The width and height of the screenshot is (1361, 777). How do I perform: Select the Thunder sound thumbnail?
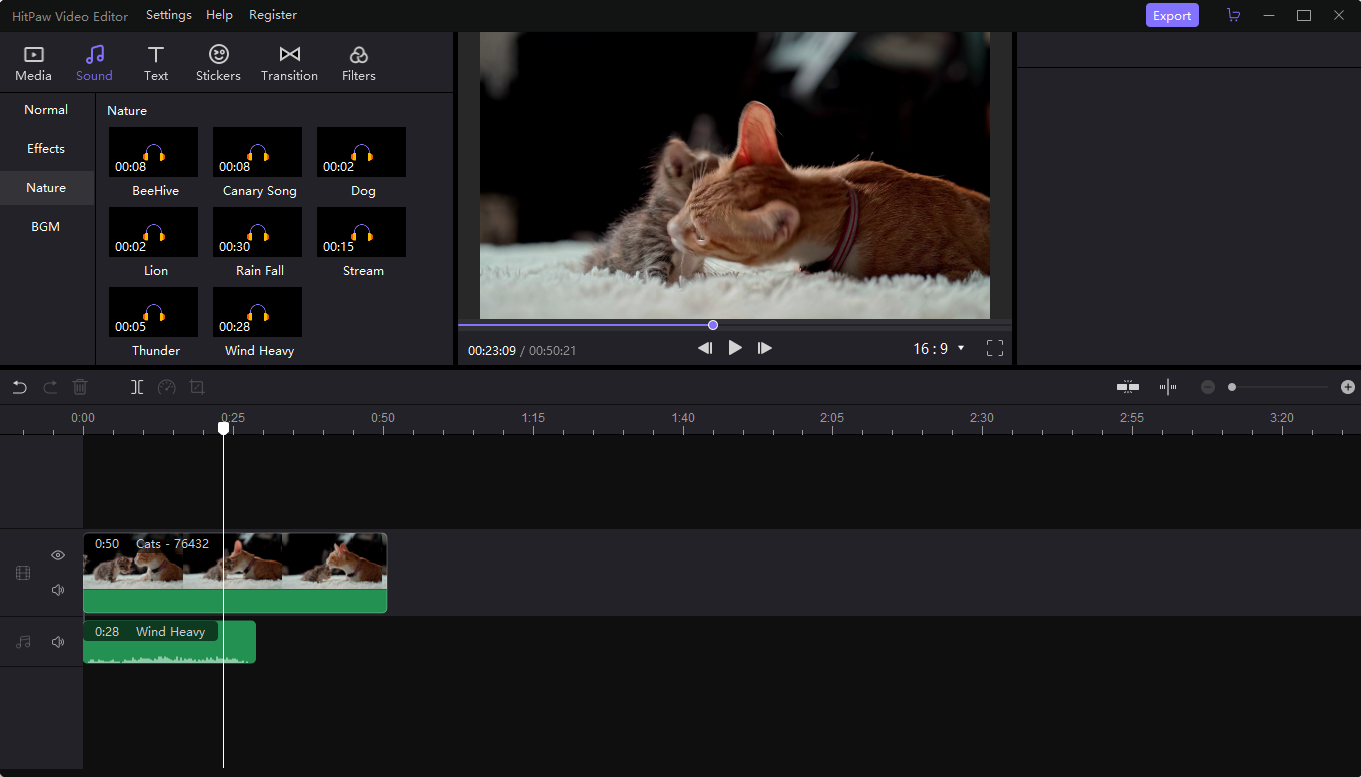(x=153, y=312)
